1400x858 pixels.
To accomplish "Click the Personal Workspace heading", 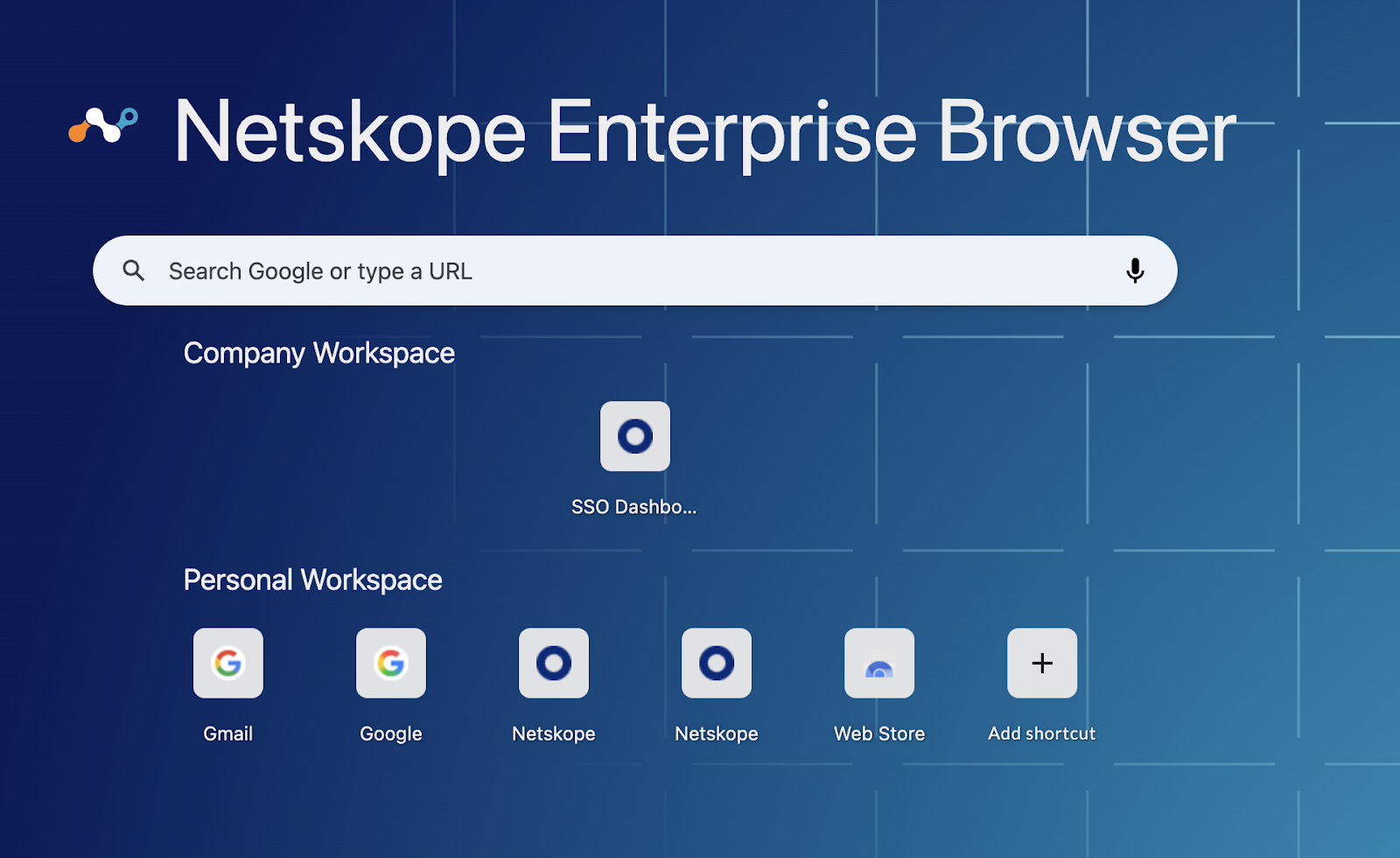I will 313,580.
